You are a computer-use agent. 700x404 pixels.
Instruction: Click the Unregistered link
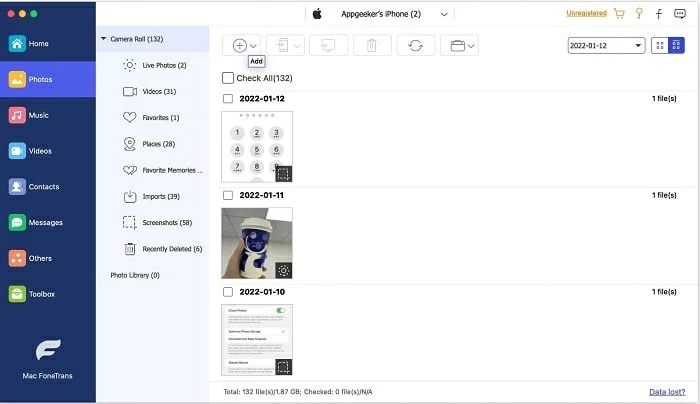click(586, 14)
